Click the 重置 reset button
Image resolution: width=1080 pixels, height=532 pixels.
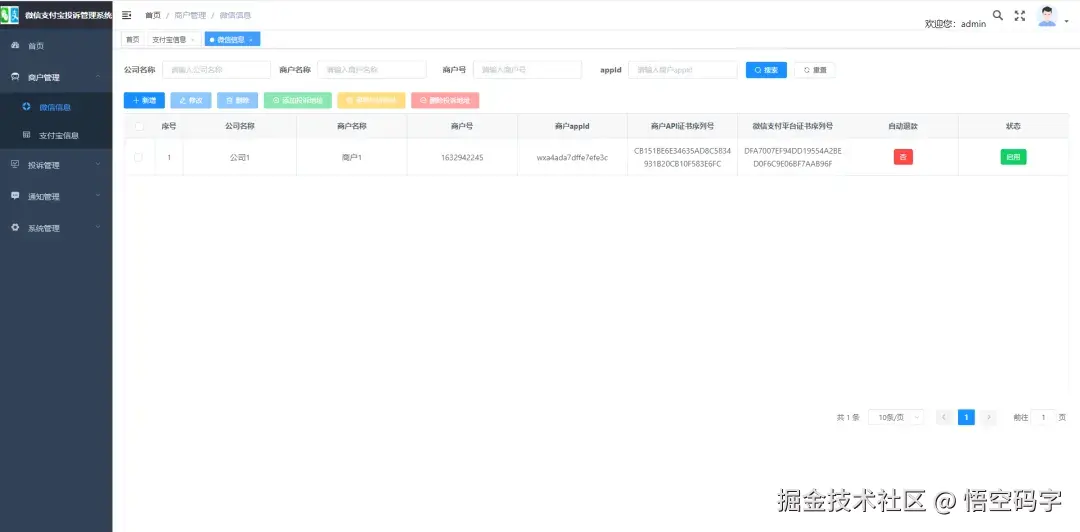(x=815, y=70)
